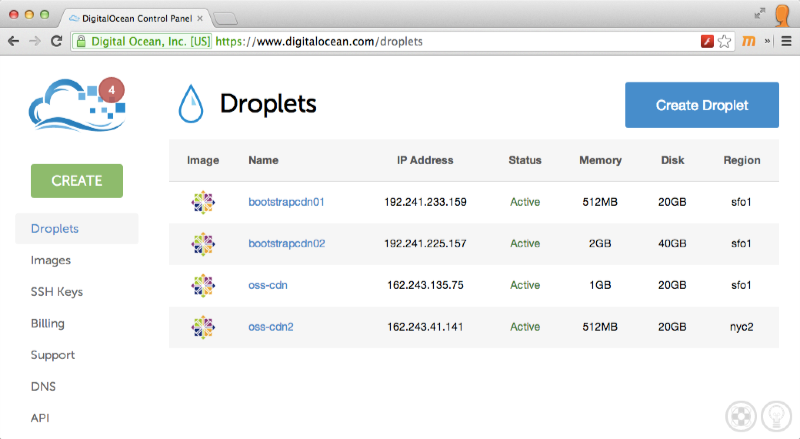This screenshot has height=439, width=800.
Task: Open the oss-cdn droplet link
Action: [x=268, y=285]
